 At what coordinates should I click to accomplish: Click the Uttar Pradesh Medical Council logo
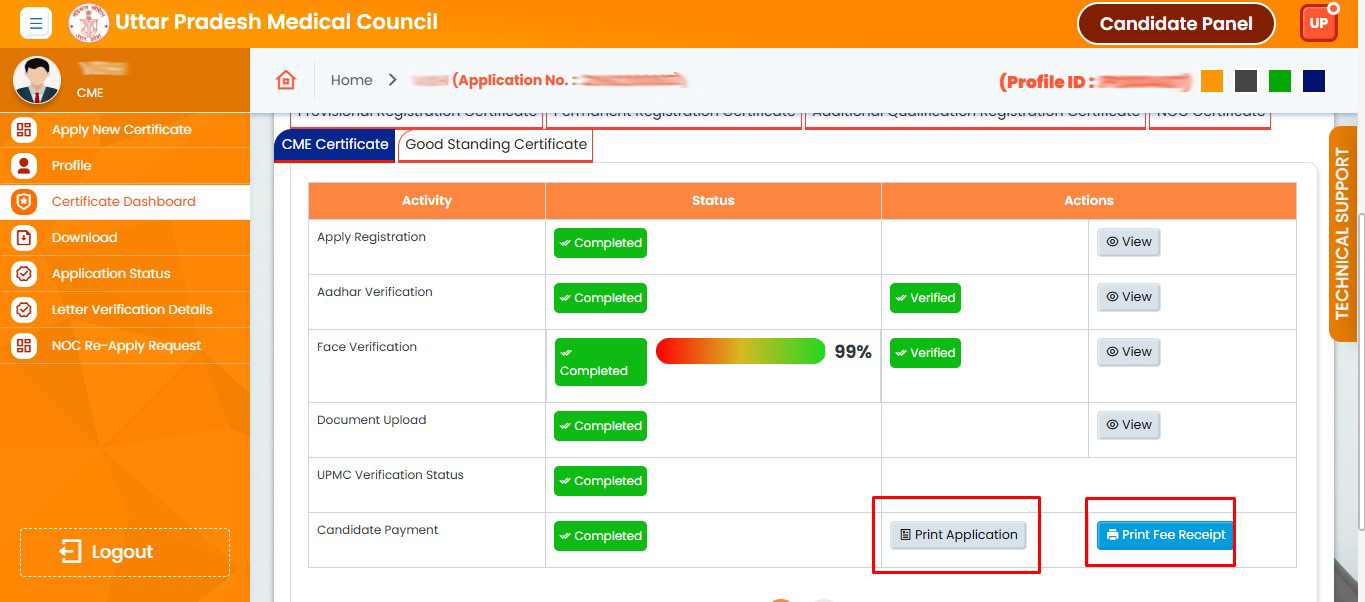pyautogui.click(x=89, y=23)
